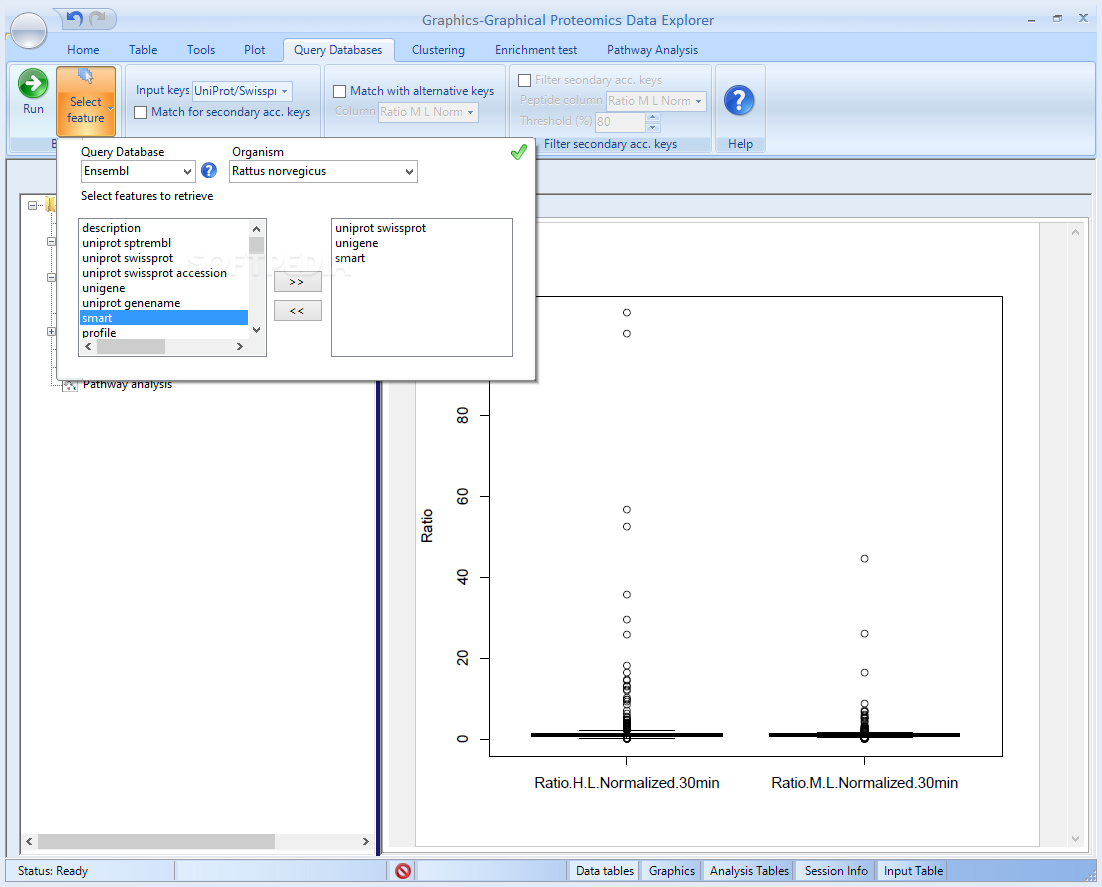The height and width of the screenshot is (887, 1102).
Task: Click the tree panel horizontal scrollbar thumb
Action: click(156, 841)
